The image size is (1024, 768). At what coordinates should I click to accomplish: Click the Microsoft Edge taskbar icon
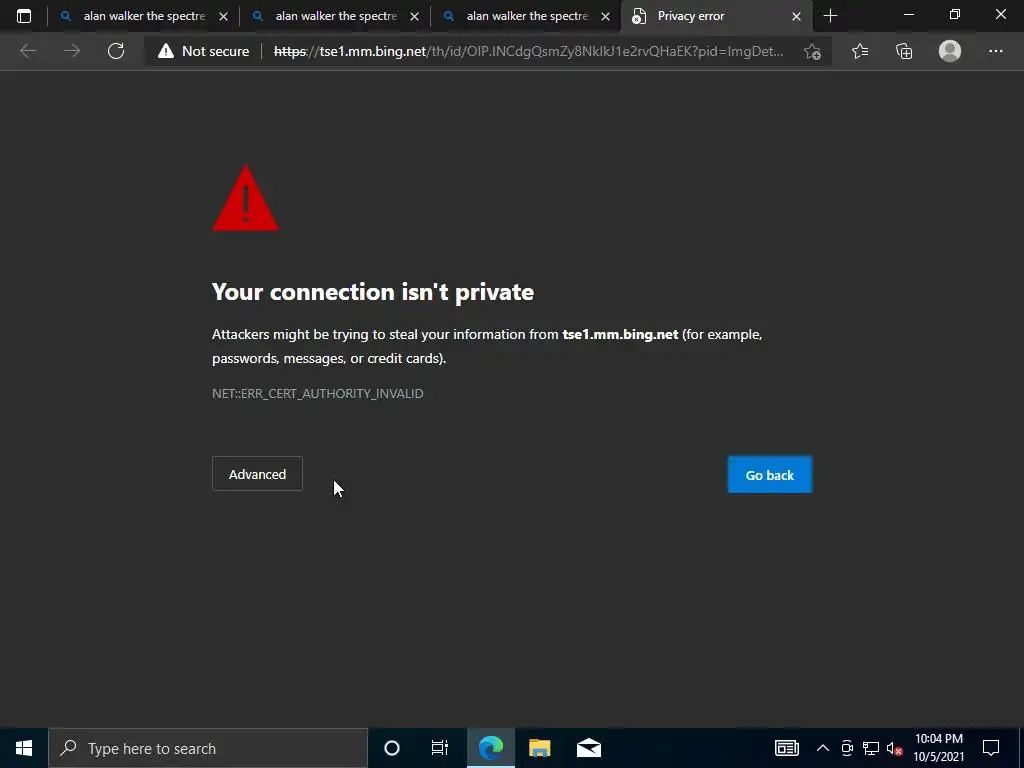coord(490,748)
